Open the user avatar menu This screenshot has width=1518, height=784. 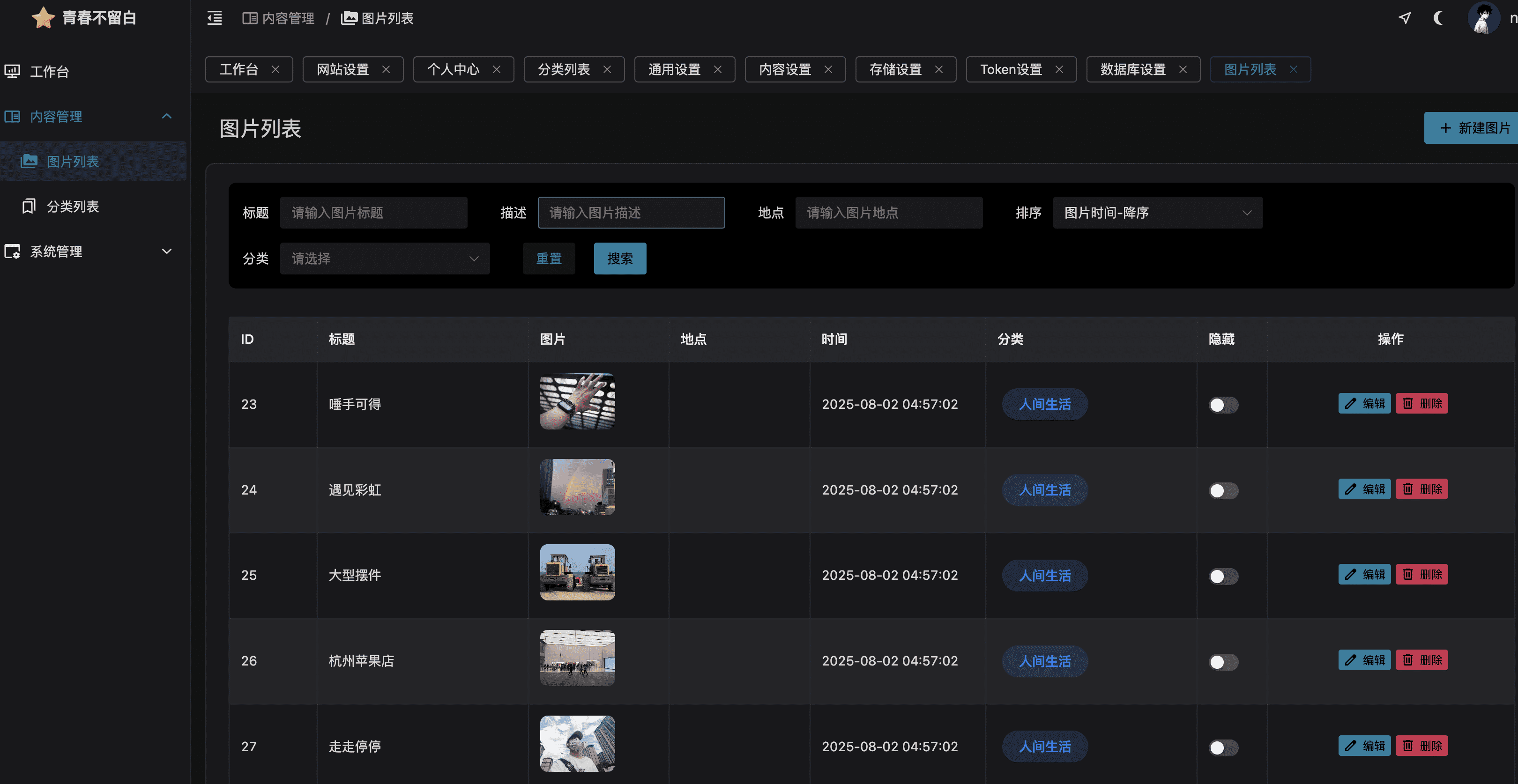(1483, 18)
